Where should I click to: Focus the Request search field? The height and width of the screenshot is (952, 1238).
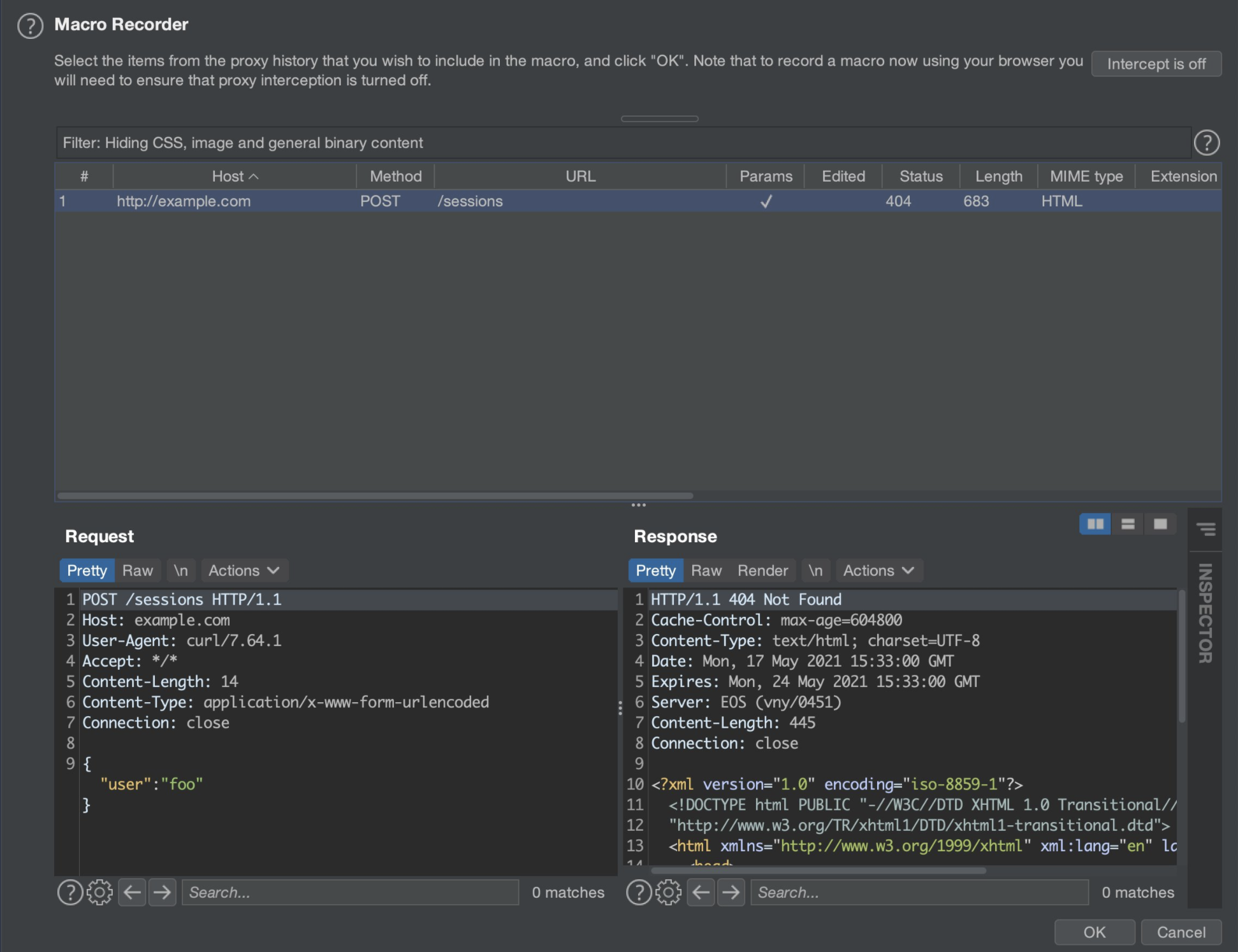click(x=350, y=892)
